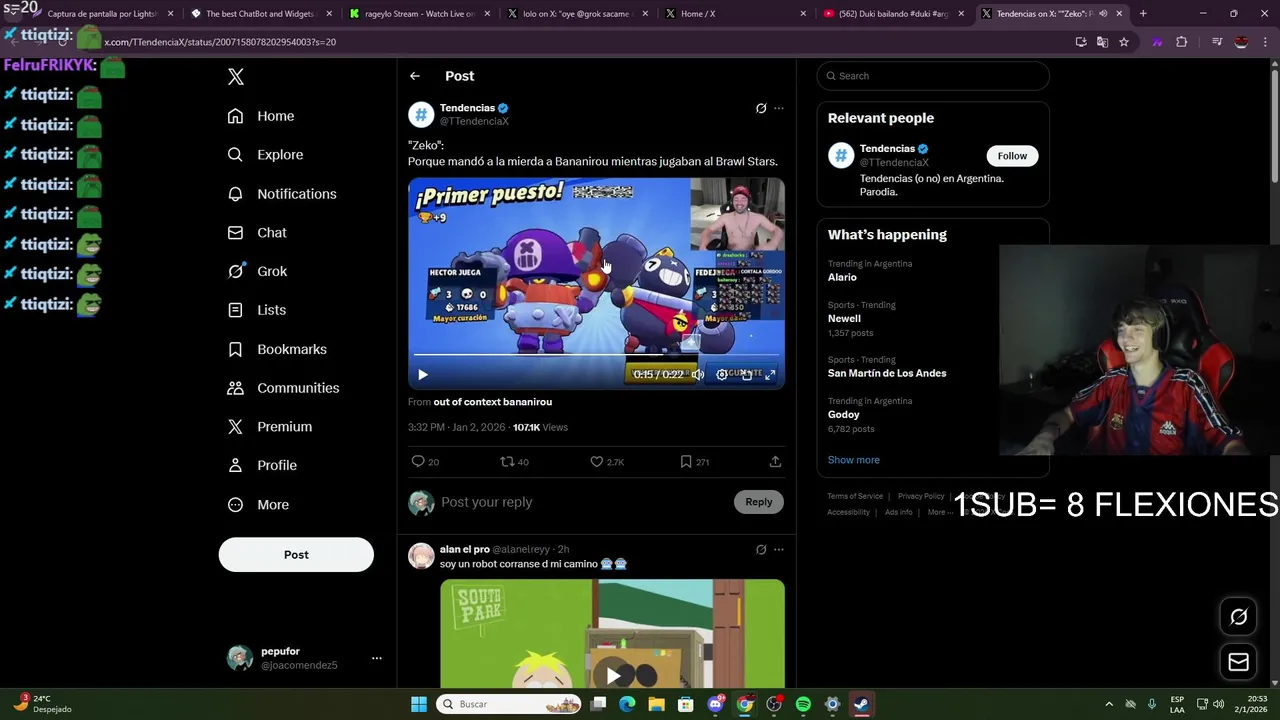Play the Brawl Stars video
The width and height of the screenshot is (1280, 720).
pyautogui.click(x=422, y=375)
